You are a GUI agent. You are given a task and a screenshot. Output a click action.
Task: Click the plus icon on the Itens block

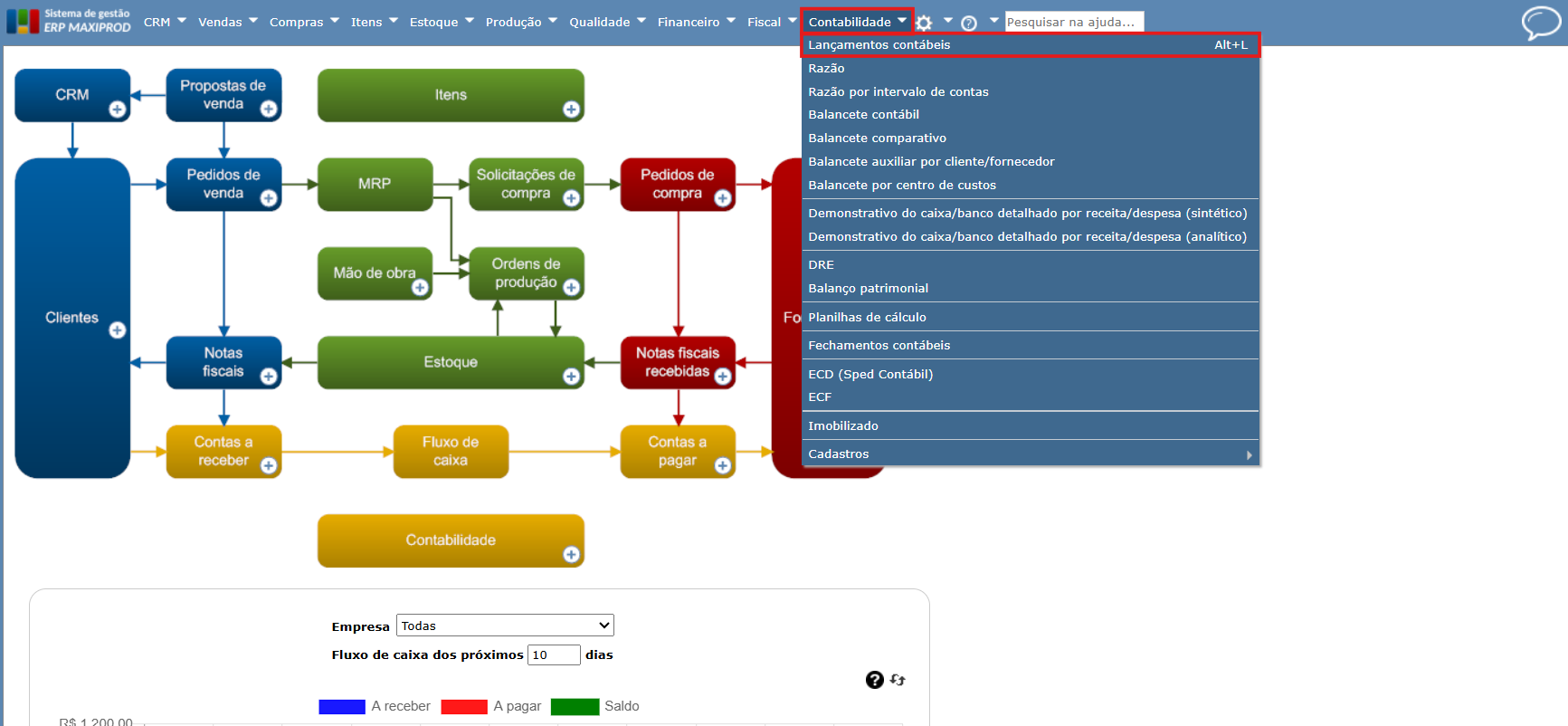[x=571, y=110]
